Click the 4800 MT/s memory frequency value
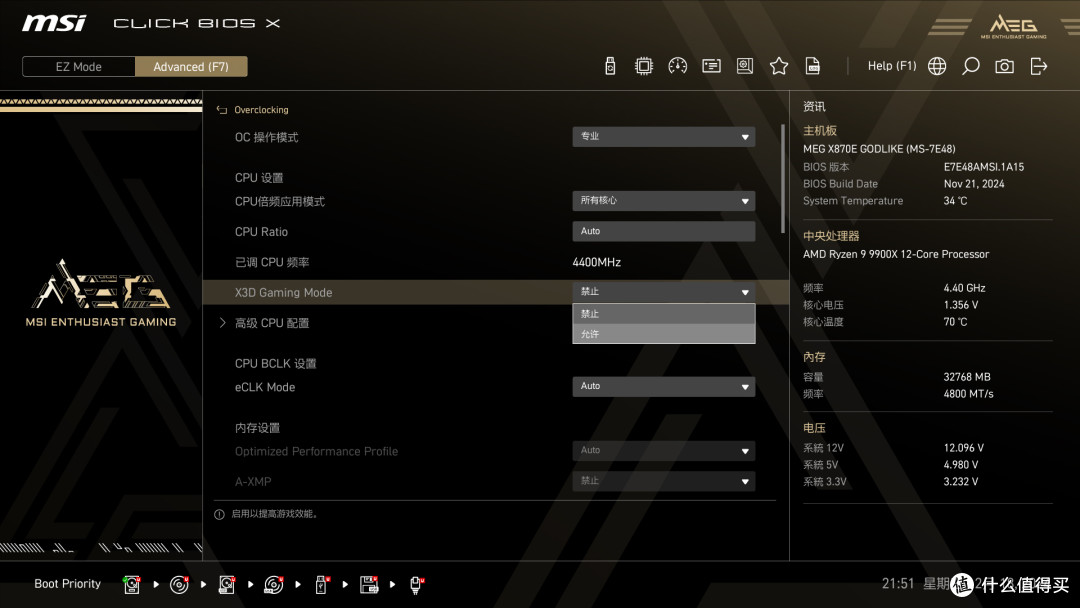 [x=968, y=394]
